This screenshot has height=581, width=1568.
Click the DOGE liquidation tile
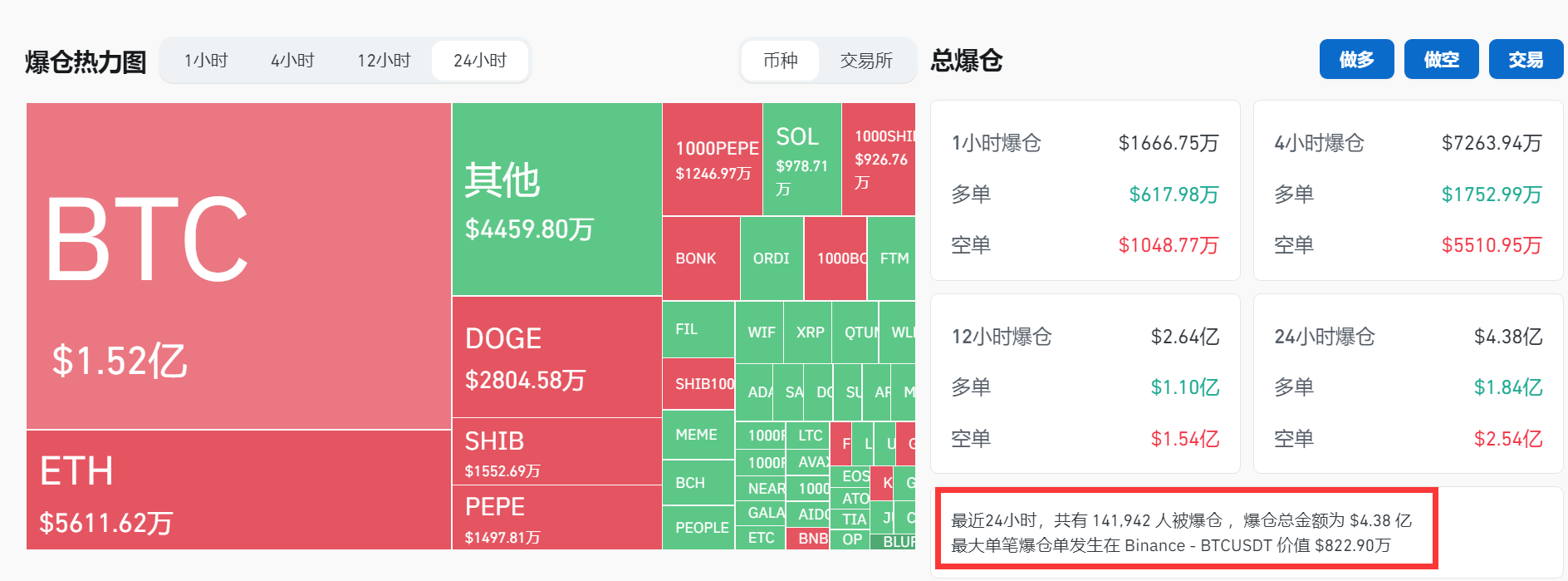556,357
